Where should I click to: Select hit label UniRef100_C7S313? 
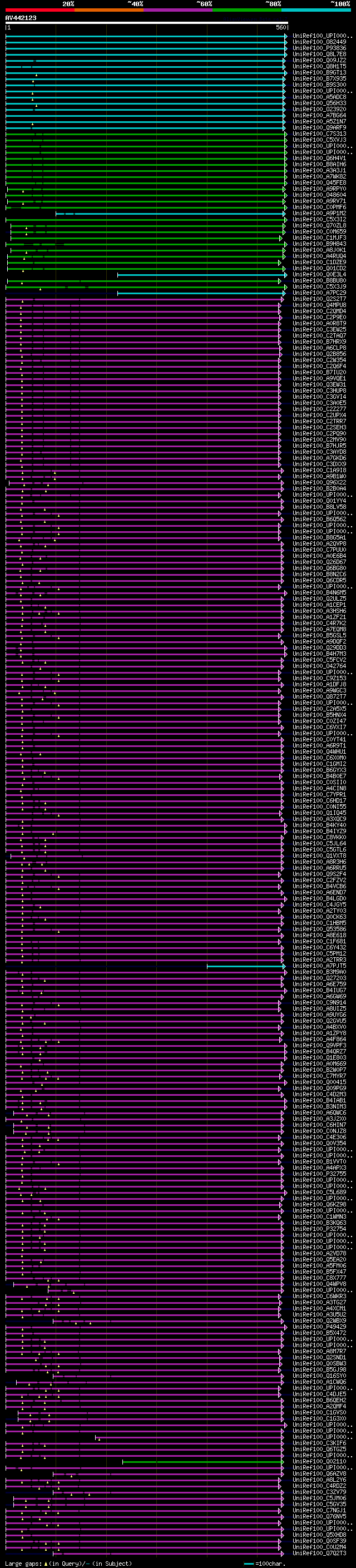tap(319, 133)
